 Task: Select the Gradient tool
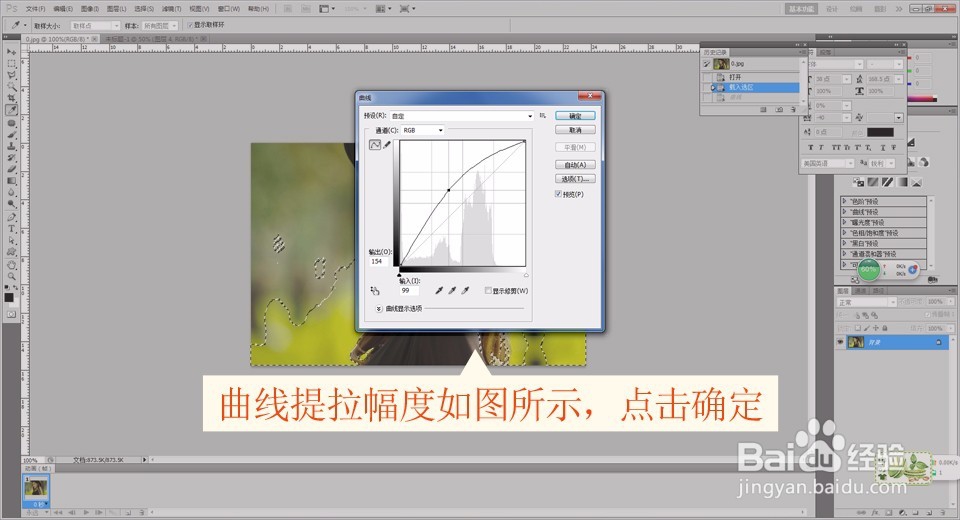pos(11,181)
